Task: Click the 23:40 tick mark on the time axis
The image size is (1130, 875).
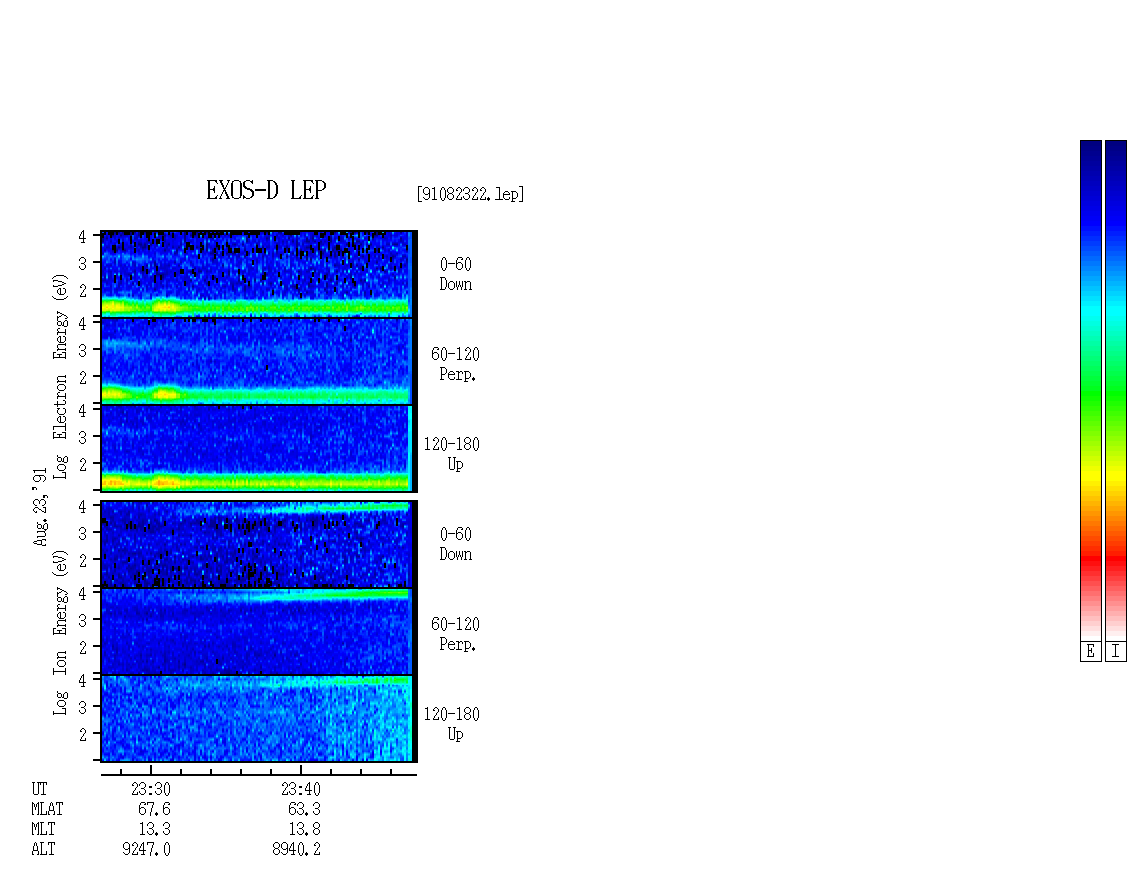Action: (301, 771)
